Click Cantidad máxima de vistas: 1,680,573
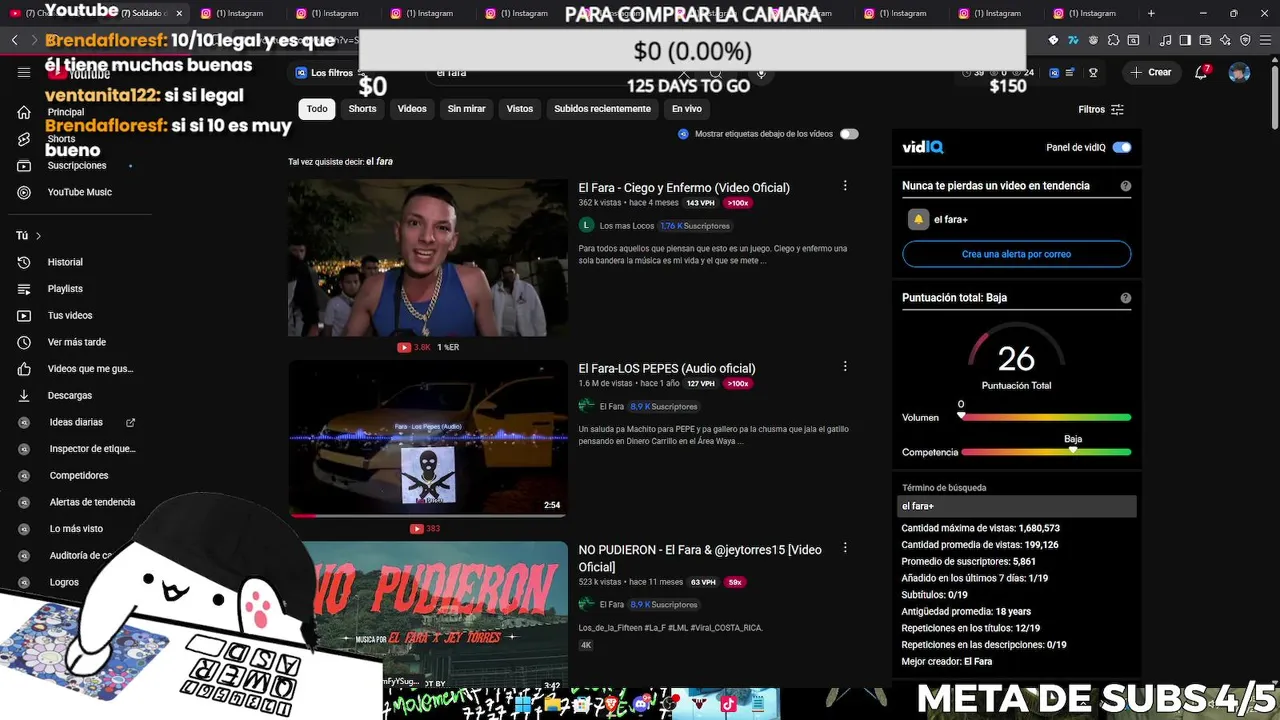1280x720 pixels. [980, 528]
